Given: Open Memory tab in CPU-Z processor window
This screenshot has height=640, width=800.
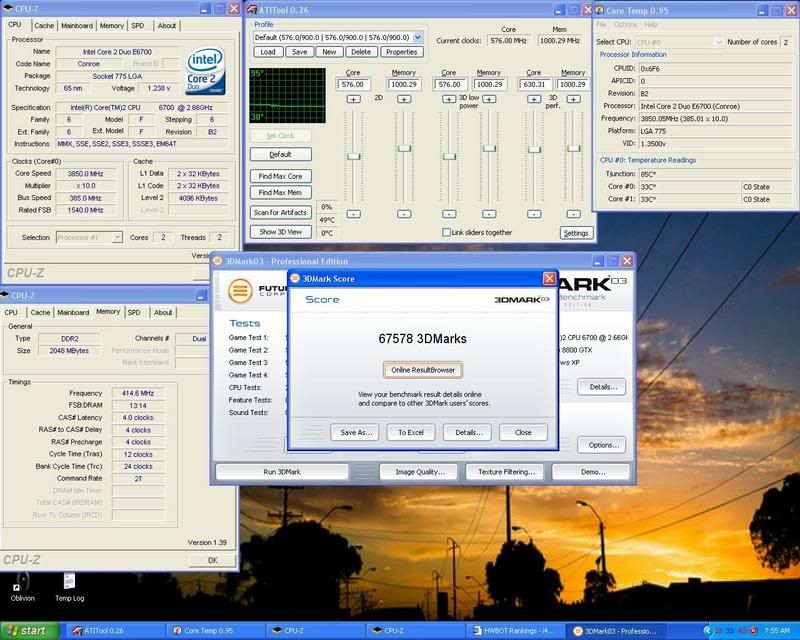Looking at the screenshot, I should tap(112, 26).
